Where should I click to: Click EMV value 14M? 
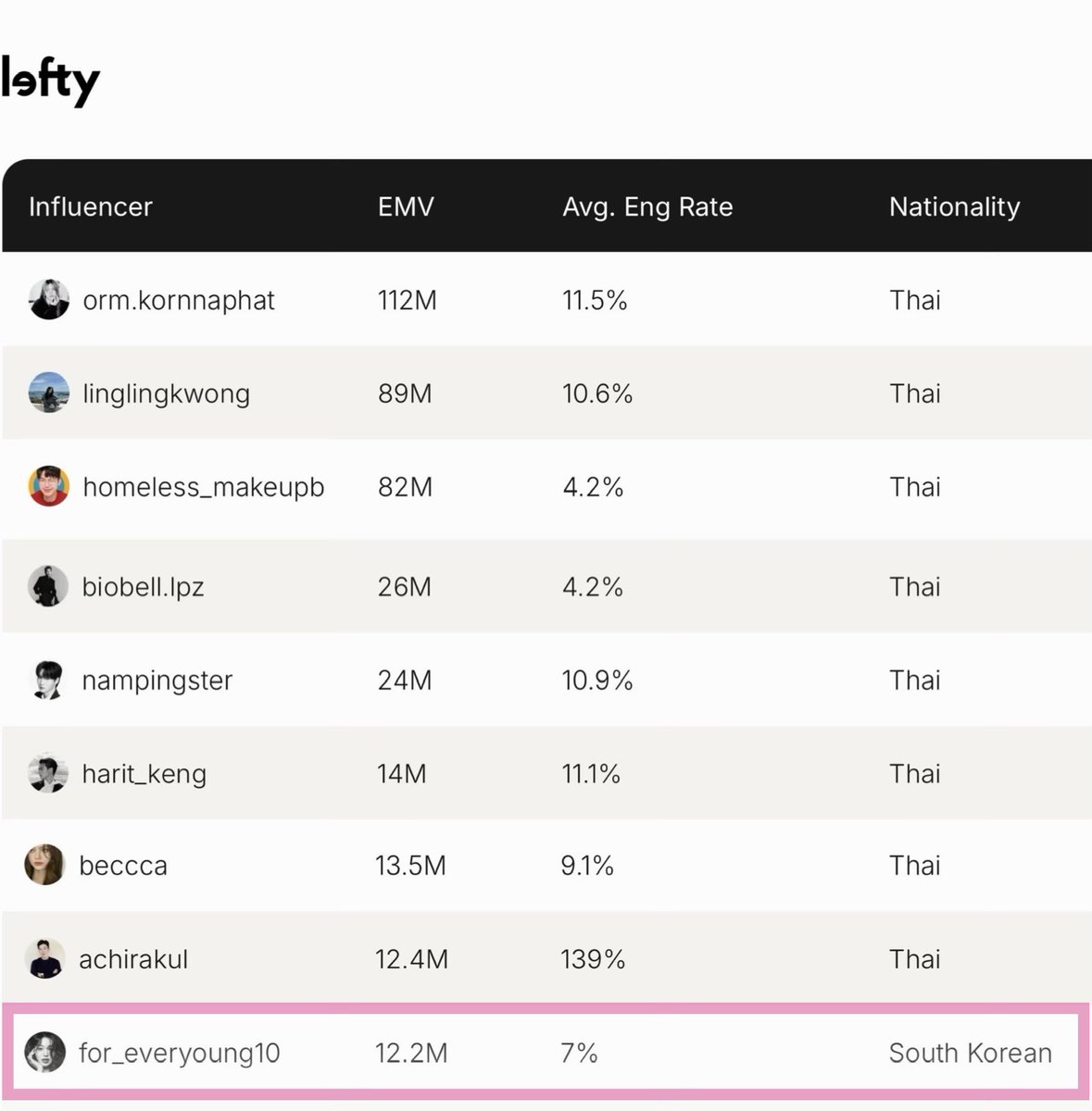402,774
